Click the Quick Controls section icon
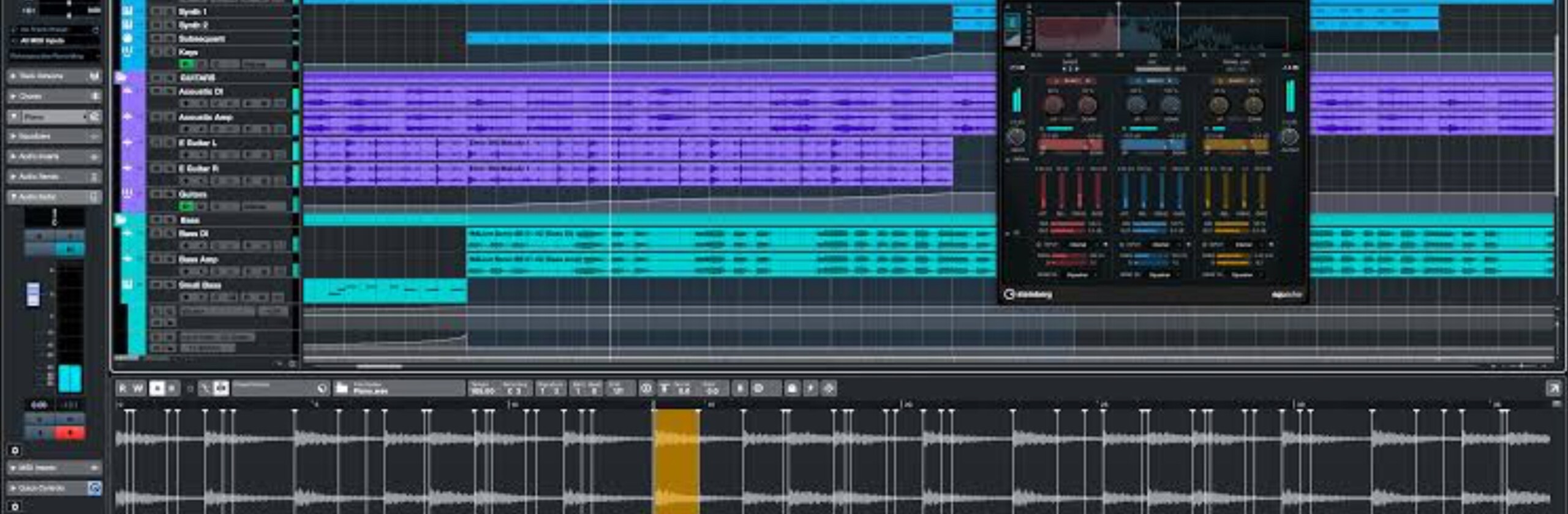 tap(94, 488)
